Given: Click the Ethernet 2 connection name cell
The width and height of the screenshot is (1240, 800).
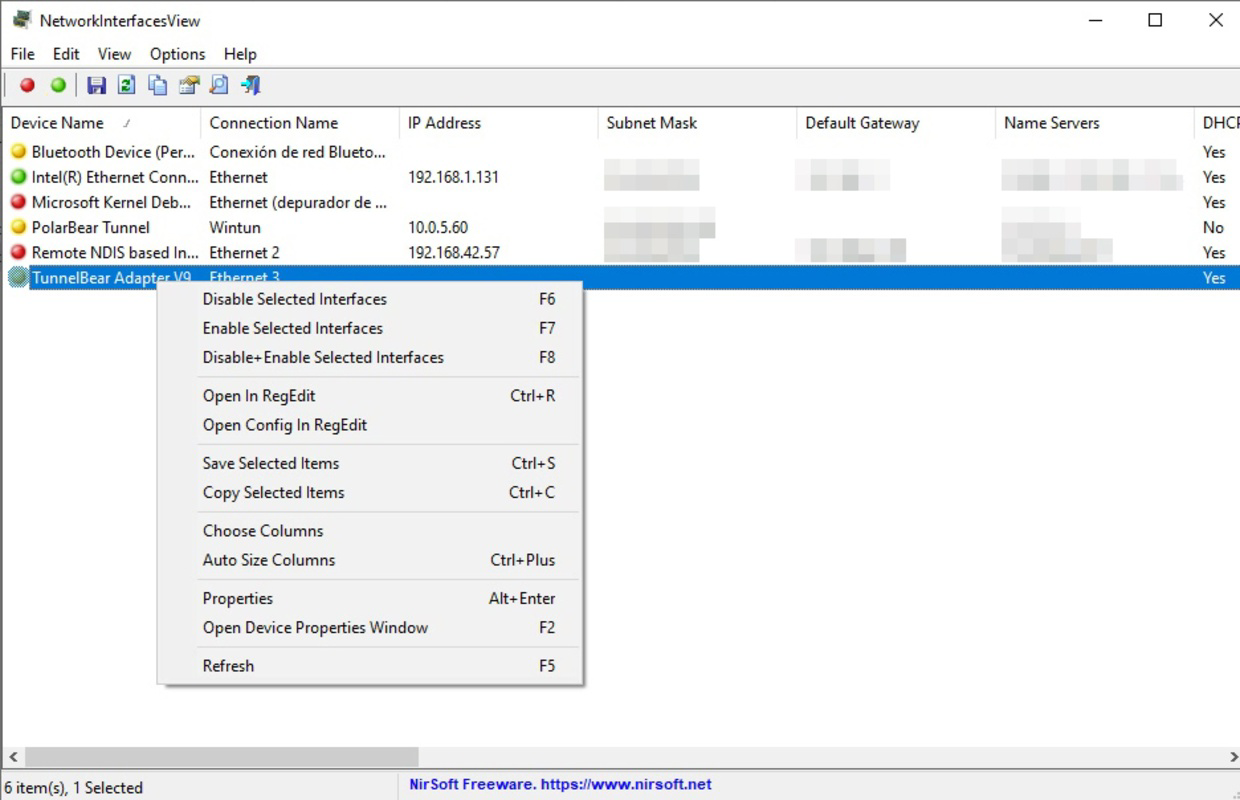Looking at the screenshot, I should (x=244, y=252).
